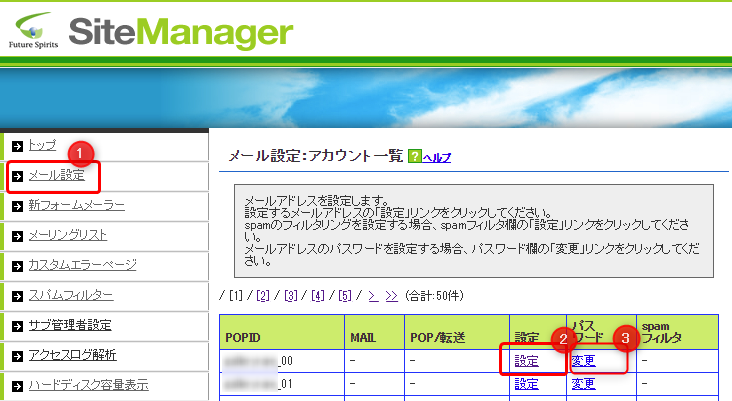The height and width of the screenshot is (401, 732).
Task: Click 変更 password link for account _00
Action: [x=584, y=361]
